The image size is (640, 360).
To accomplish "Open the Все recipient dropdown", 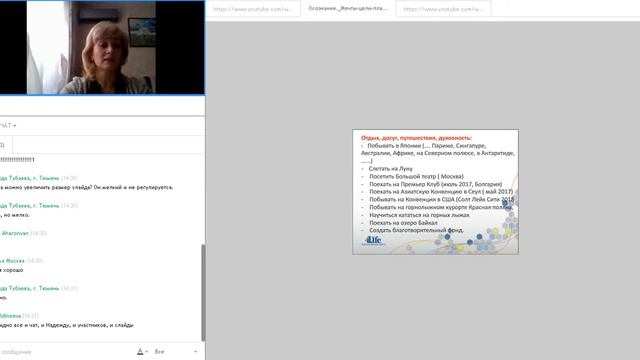I will tap(176, 351).
